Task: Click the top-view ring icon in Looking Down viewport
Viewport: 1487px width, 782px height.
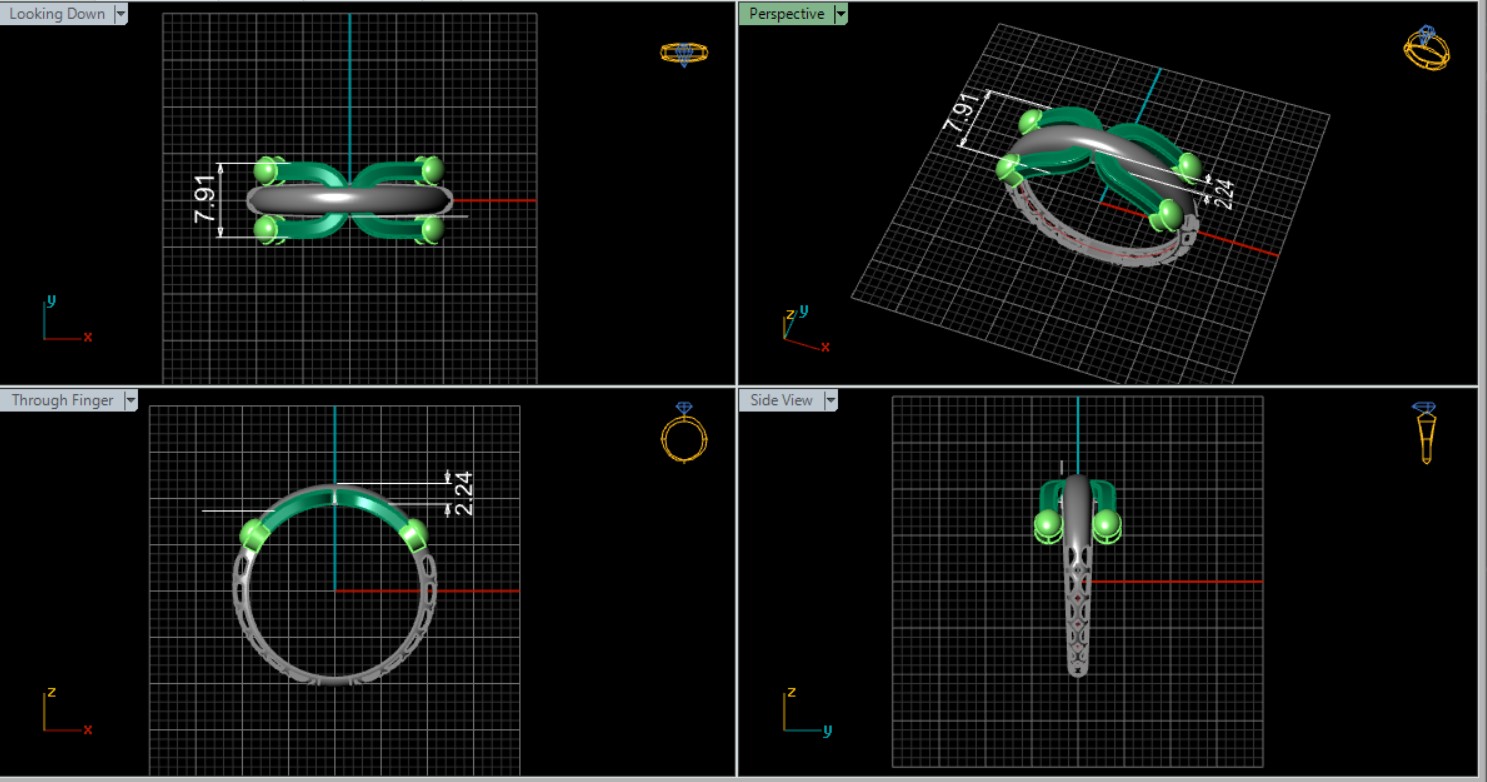Action: pos(684,53)
